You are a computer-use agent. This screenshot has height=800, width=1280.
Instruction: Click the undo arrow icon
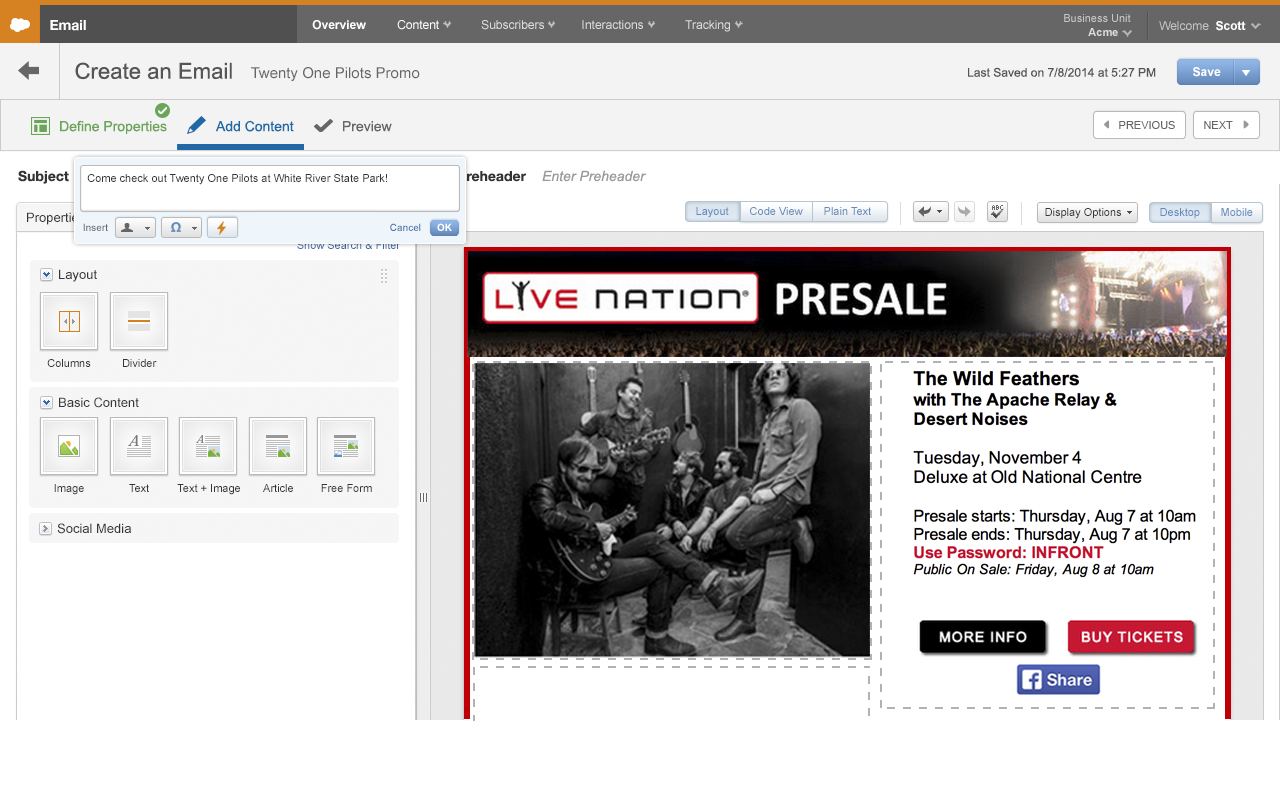(931, 212)
